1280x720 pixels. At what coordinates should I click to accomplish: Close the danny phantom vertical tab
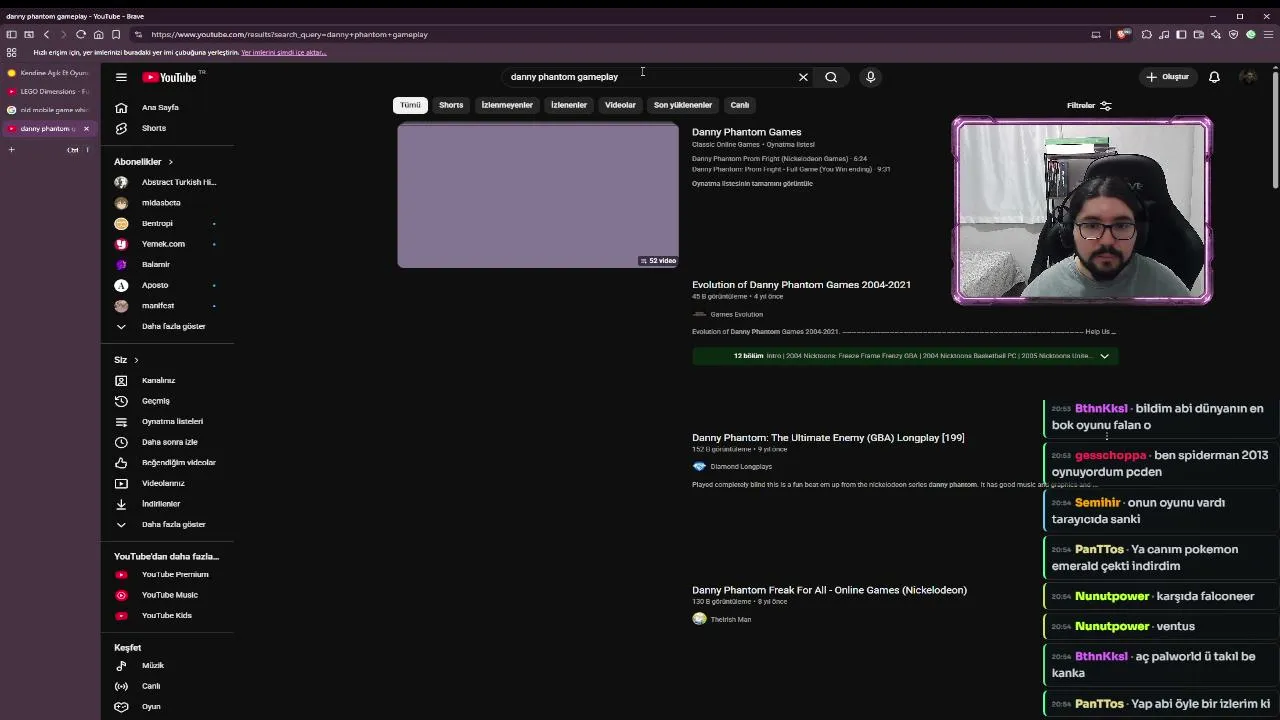click(x=86, y=129)
